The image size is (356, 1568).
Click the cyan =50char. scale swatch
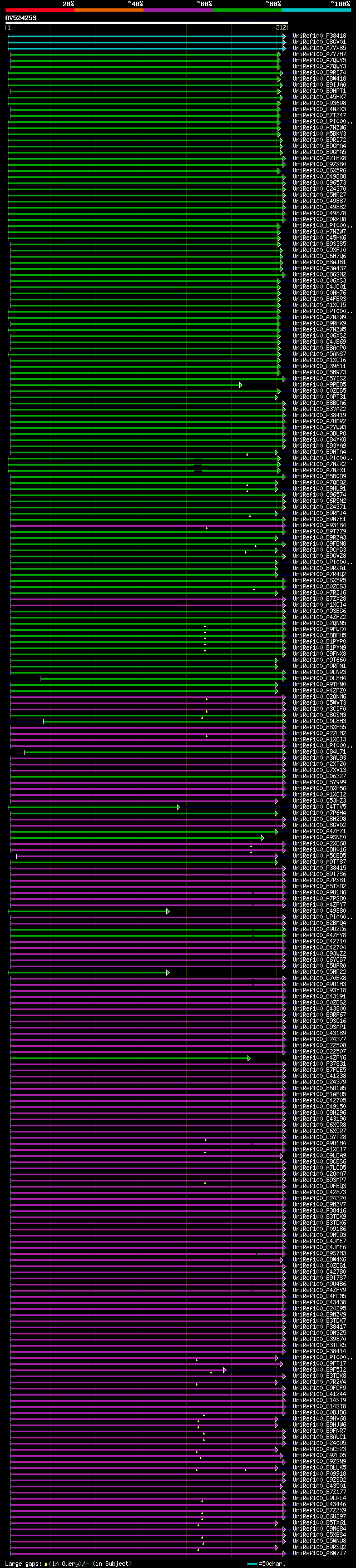point(252,1564)
